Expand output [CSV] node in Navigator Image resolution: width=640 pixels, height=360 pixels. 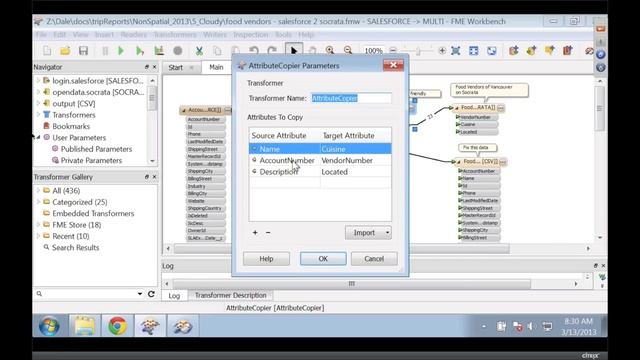(x=38, y=103)
